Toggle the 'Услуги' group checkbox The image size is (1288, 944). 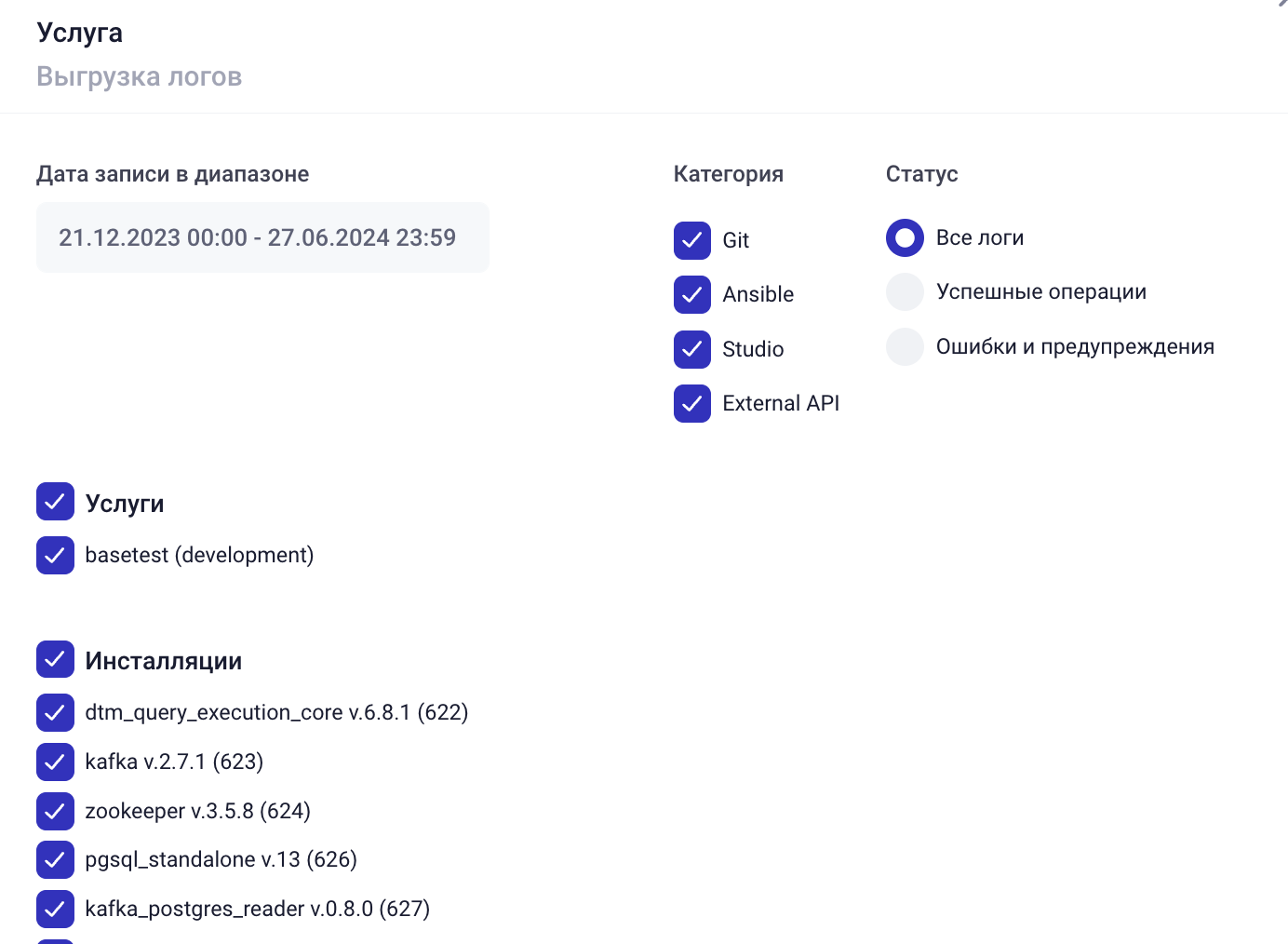click(x=55, y=502)
